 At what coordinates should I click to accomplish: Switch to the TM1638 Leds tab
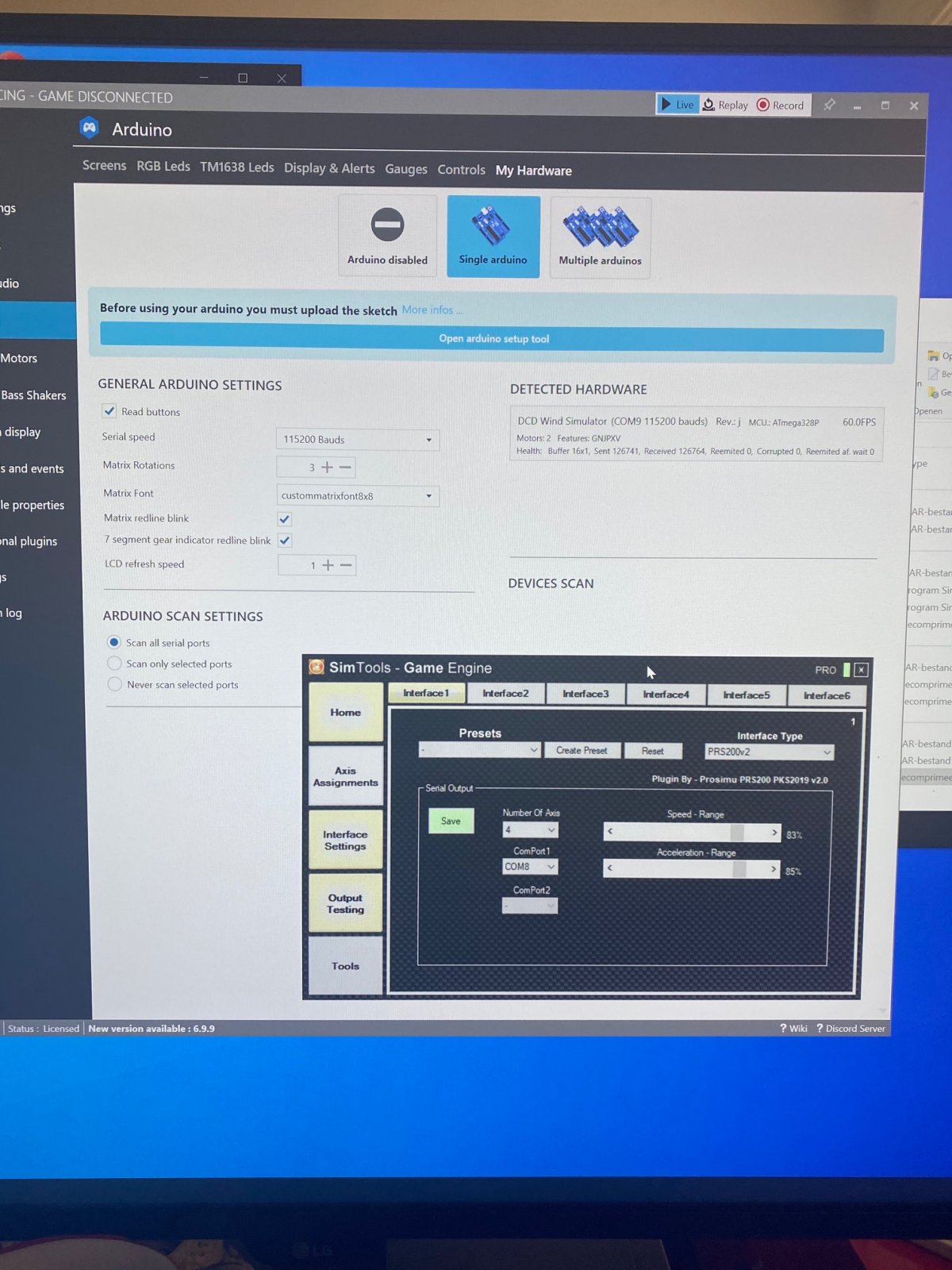point(237,167)
